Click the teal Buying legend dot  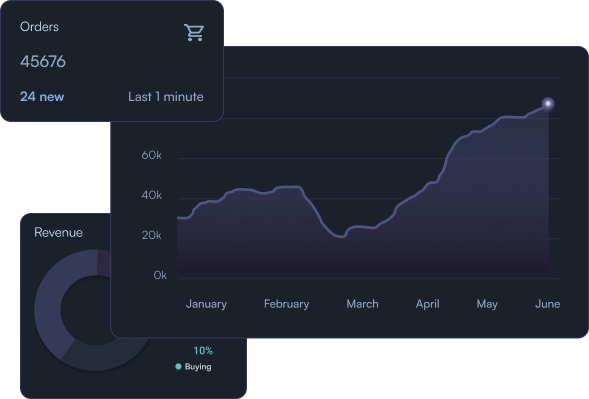pos(178,366)
